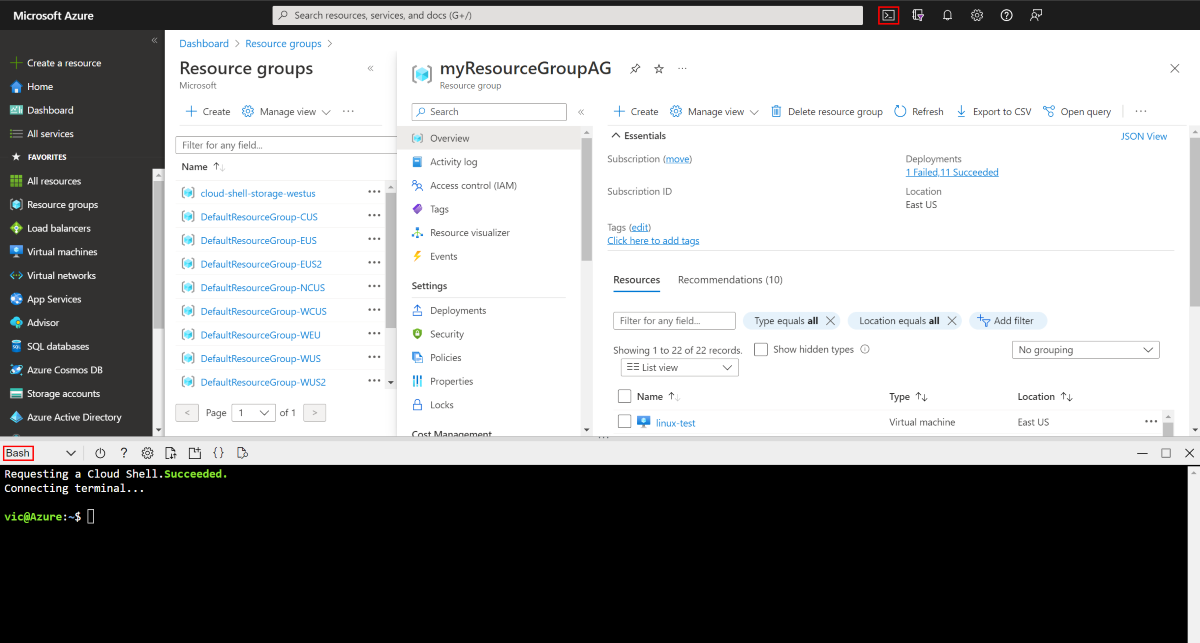
Task: Open portal Settings gear in top bar
Action: (x=977, y=15)
